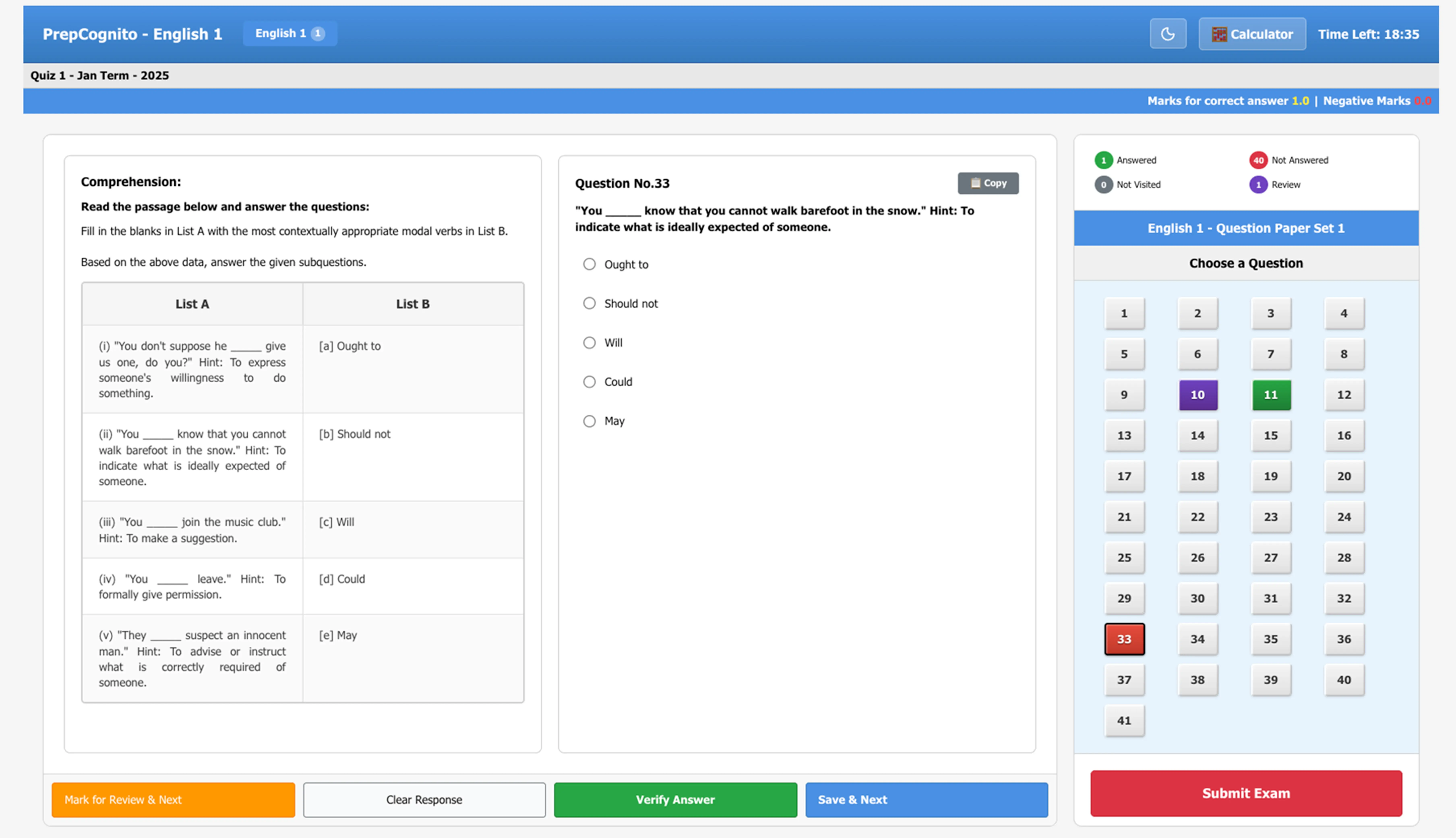Image resolution: width=1456 pixels, height=838 pixels.
Task: Navigate to question 40
Action: click(x=1344, y=680)
